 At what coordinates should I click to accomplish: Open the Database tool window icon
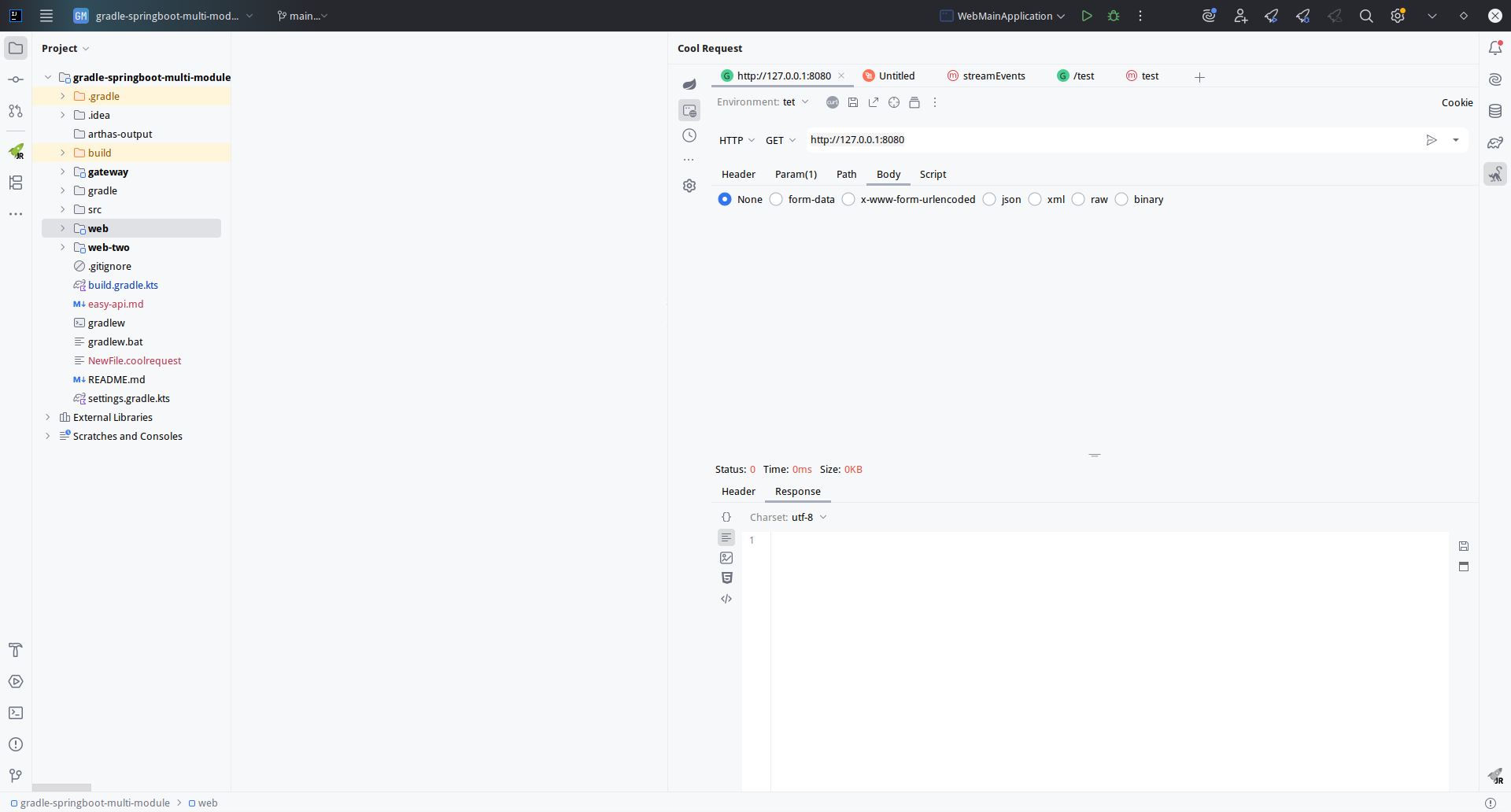(1495, 111)
